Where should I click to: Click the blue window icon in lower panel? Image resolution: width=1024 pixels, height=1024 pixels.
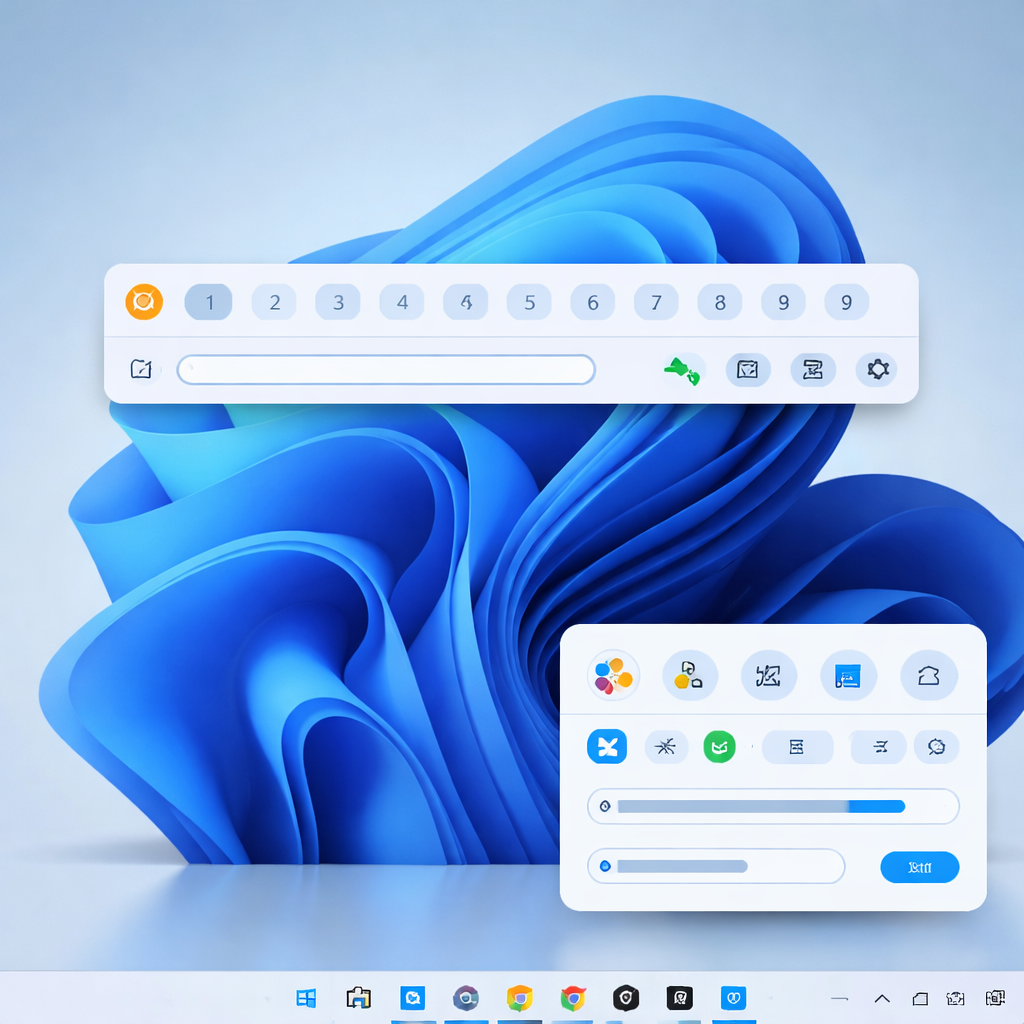coord(848,676)
